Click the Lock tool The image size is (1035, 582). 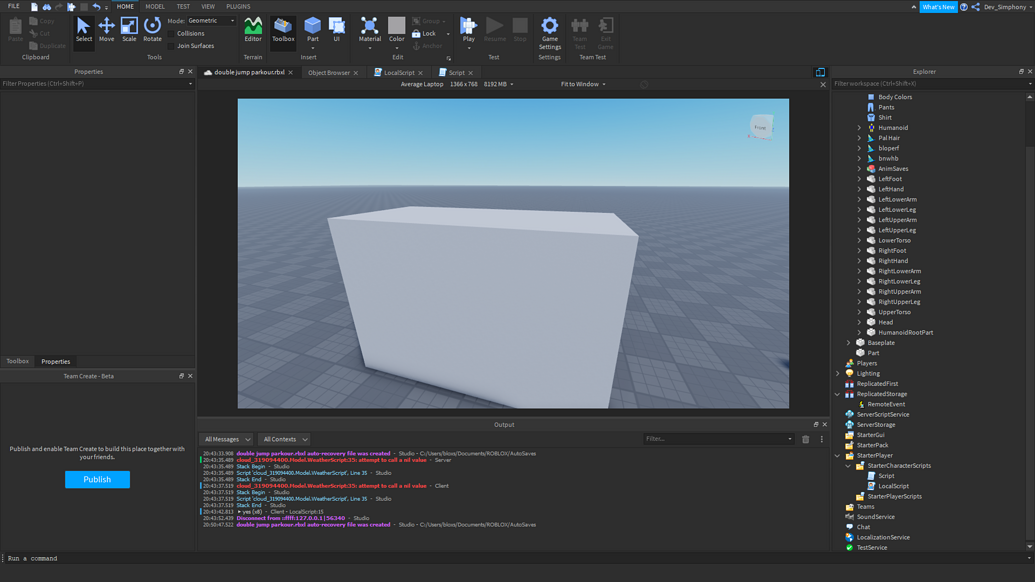[424, 34]
